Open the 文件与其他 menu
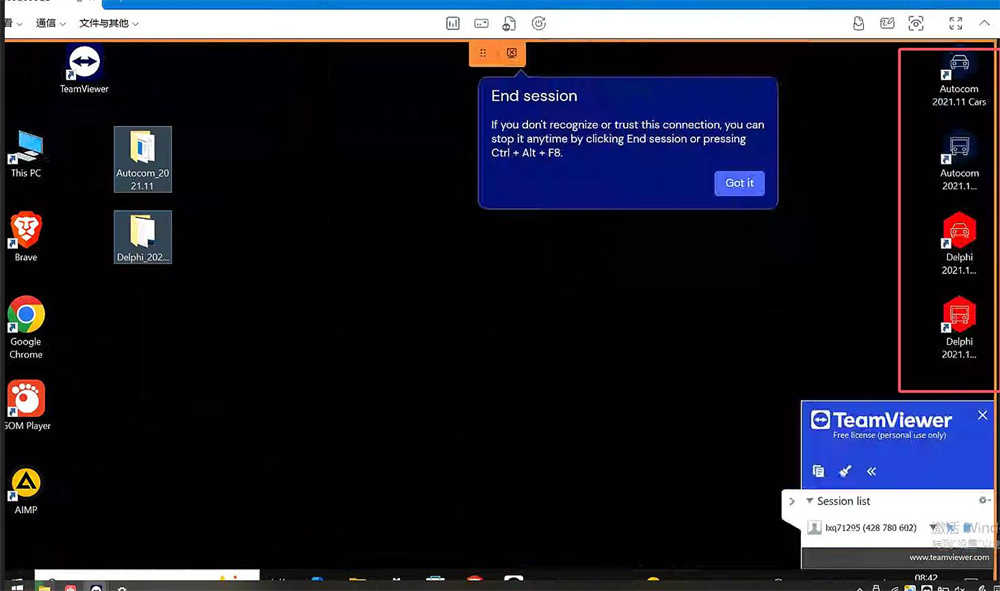The height and width of the screenshot is (591, 1000). click(x=108, y=23)
